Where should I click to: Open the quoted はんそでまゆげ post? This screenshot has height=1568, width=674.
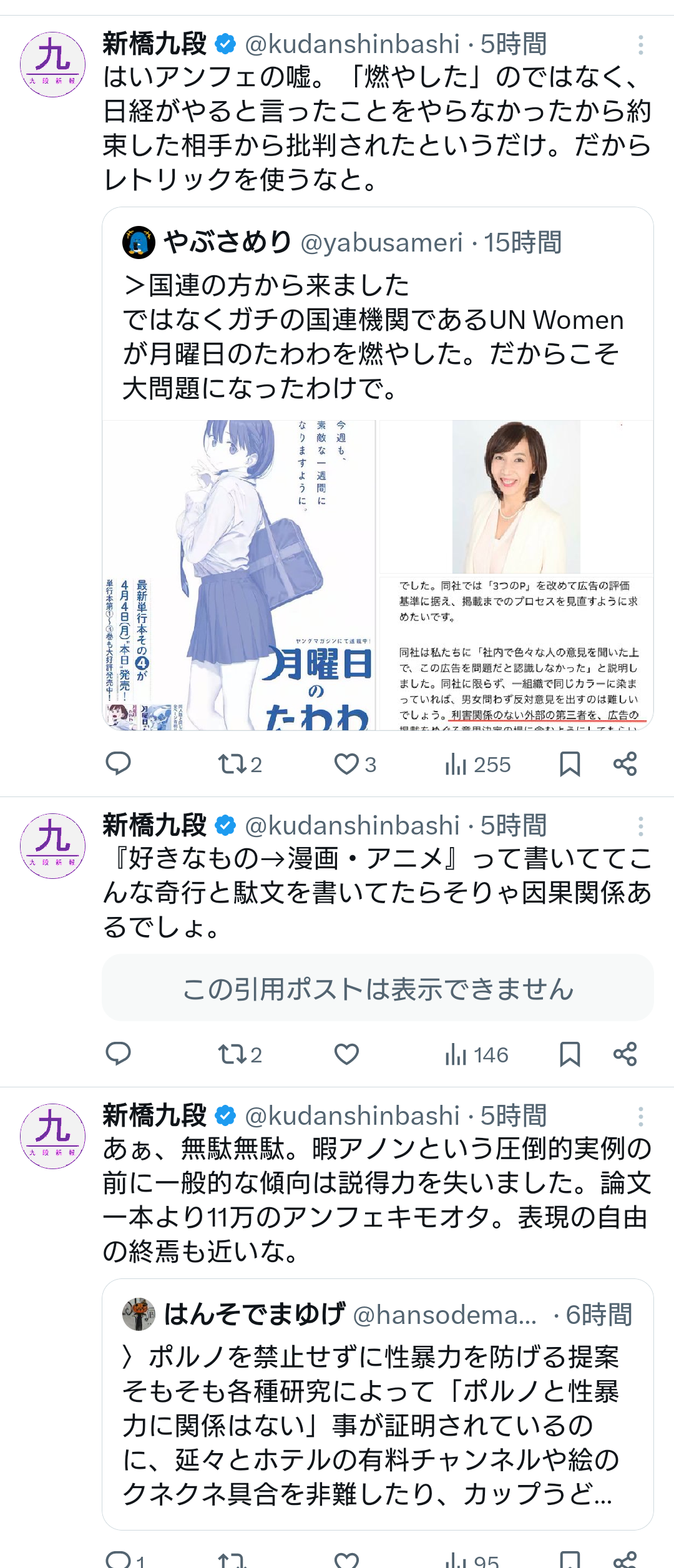point(378,1404)
